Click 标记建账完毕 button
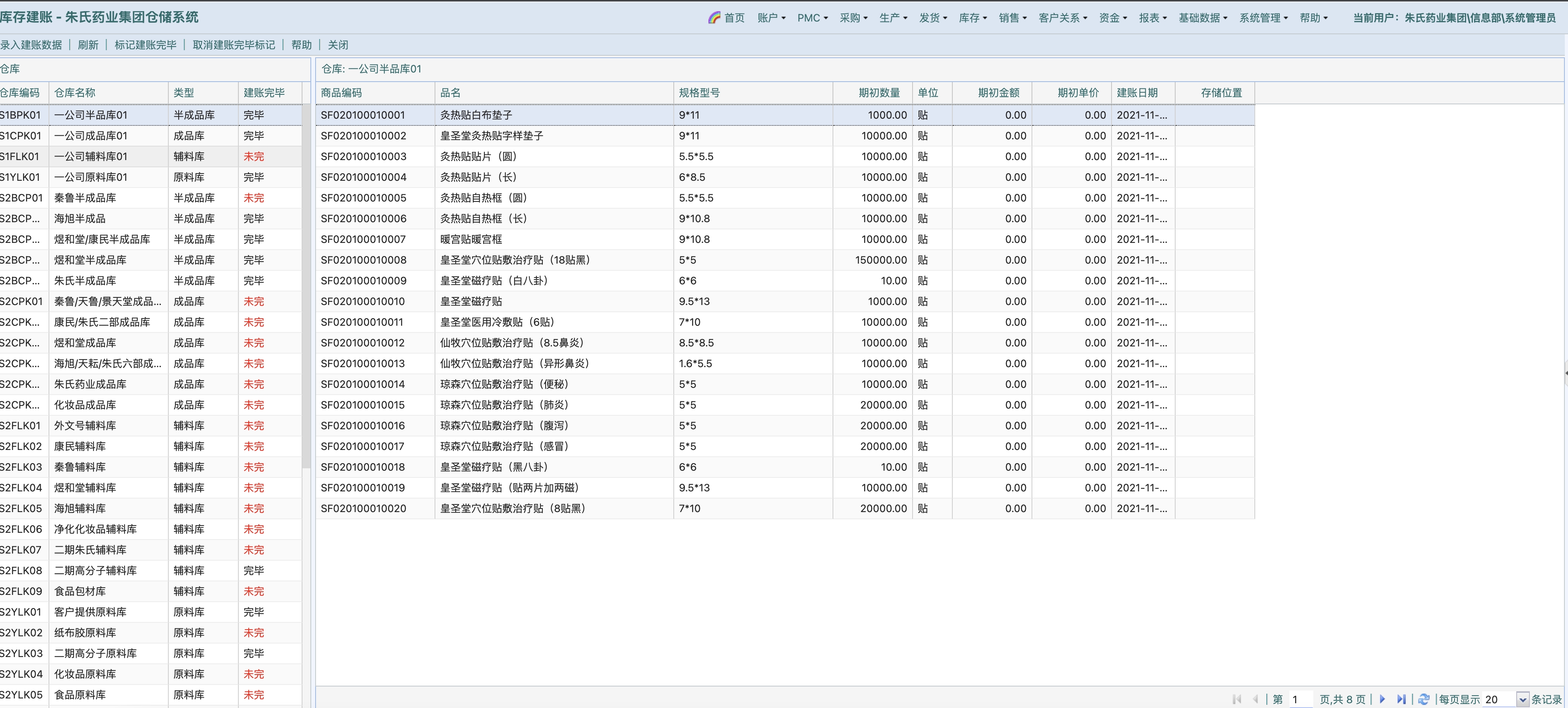The height and width of the screenshot is (708, 1568). pyautogui.click(x=146, y=45)
